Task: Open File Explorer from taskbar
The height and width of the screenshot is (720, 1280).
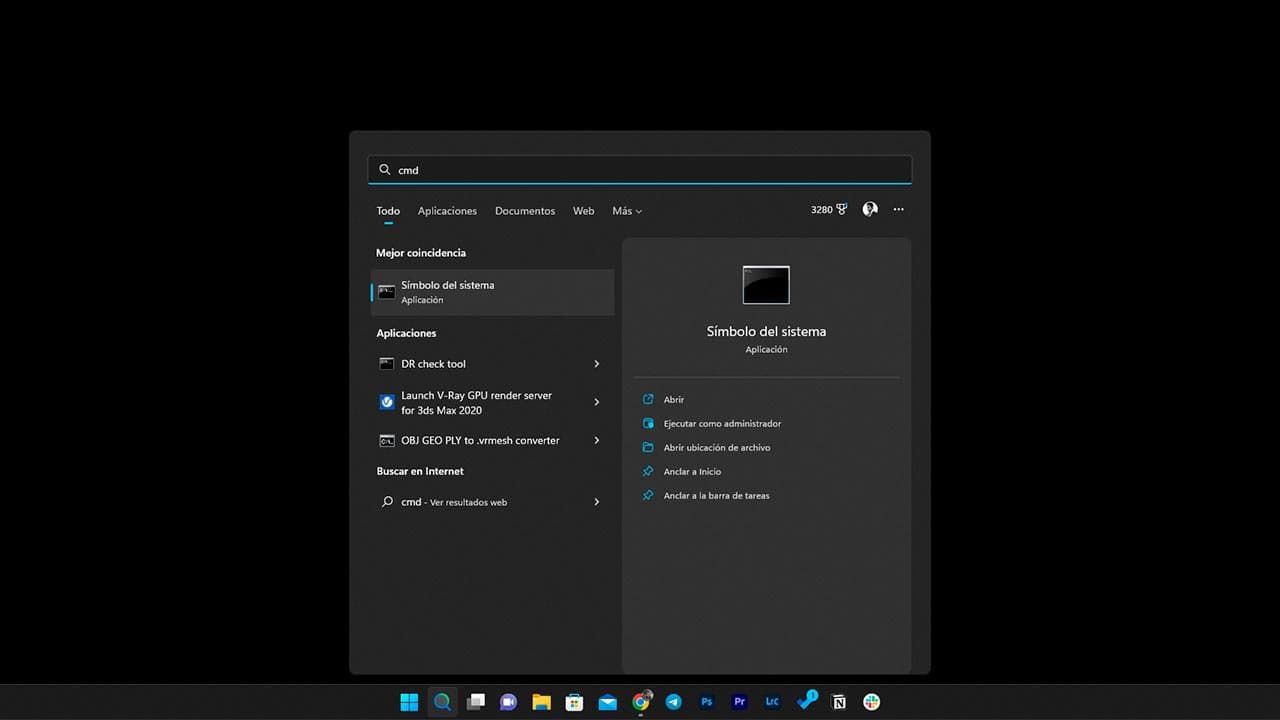Action: pyautogui.click(x=541, y=702)
